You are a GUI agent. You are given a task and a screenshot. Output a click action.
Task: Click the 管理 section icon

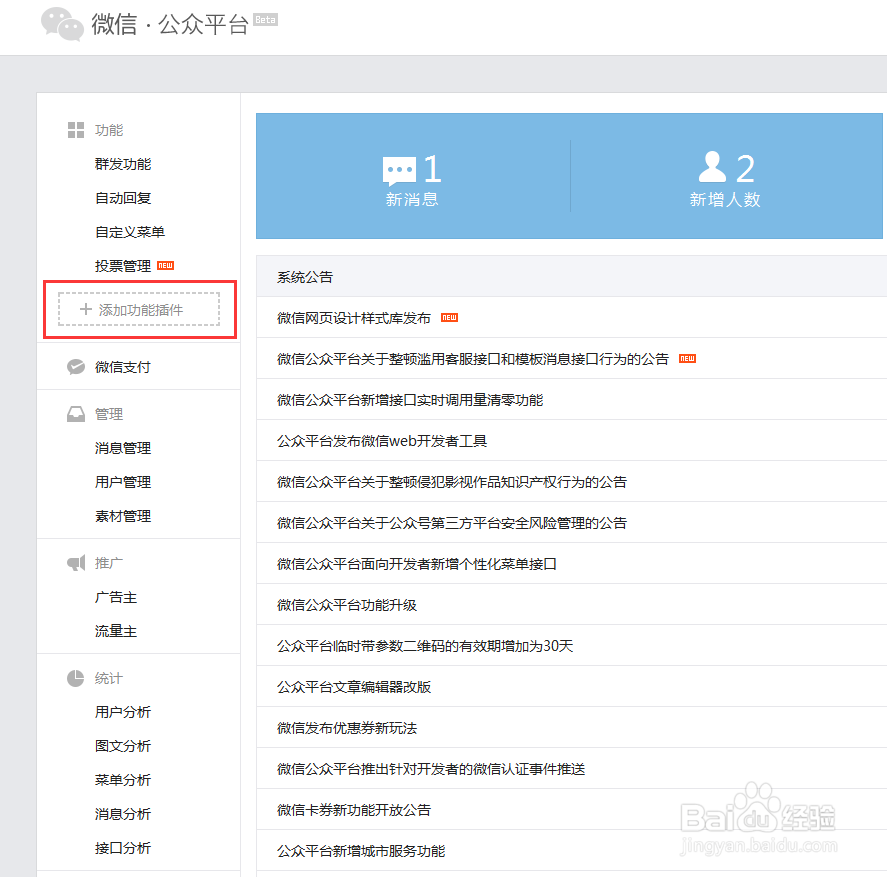pos(76,413)
